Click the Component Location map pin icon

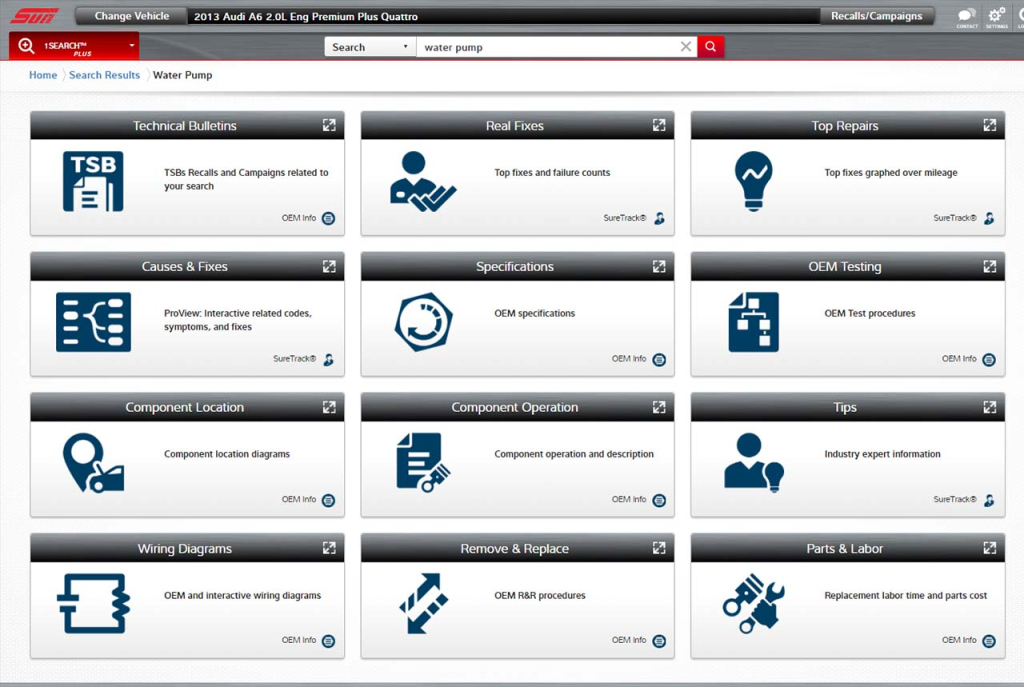[93, 463]
